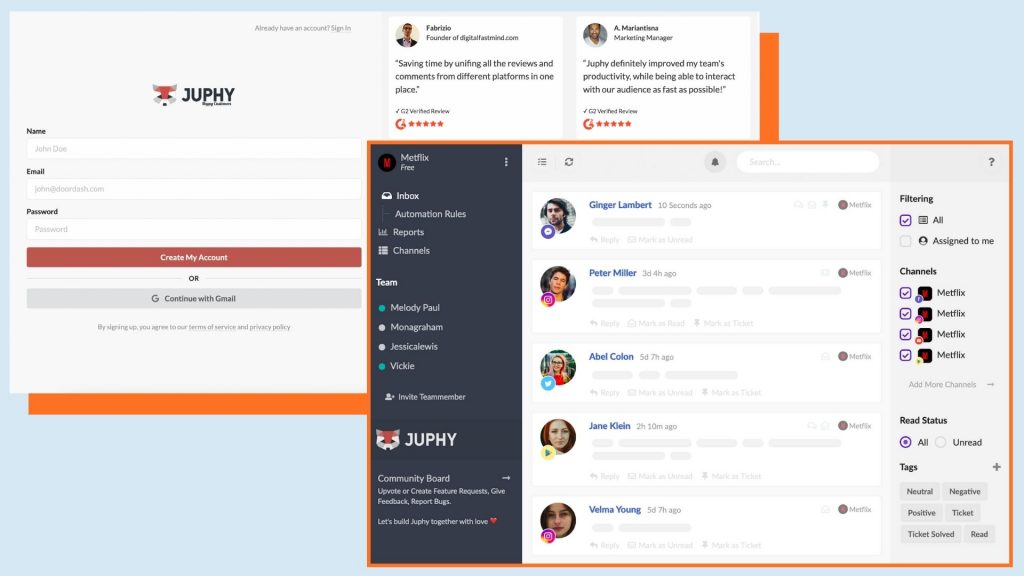The height and width of the screenshot is (576, 1024).
Task: Select the All read status radio button
Action: [905, 442]
